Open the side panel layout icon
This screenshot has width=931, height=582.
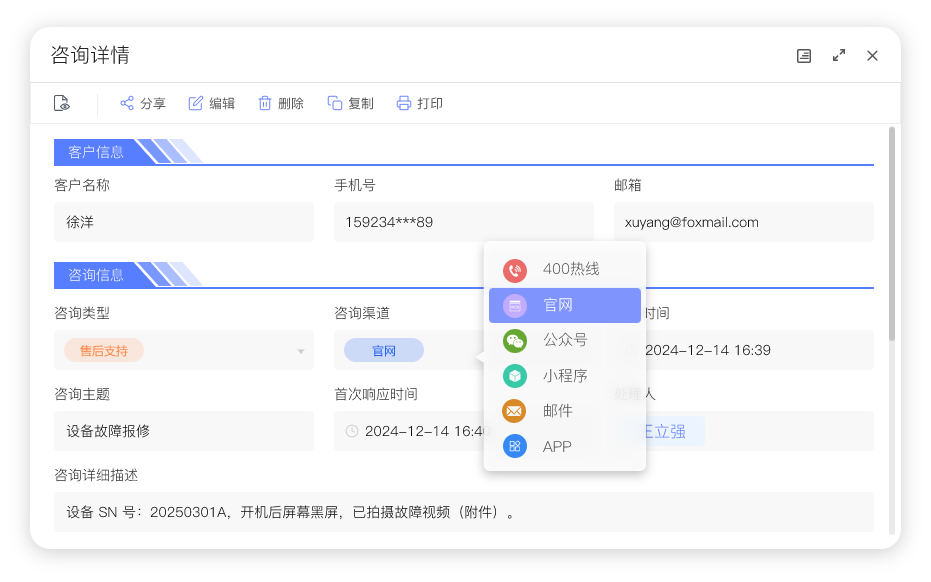click(x=804, y=56)
